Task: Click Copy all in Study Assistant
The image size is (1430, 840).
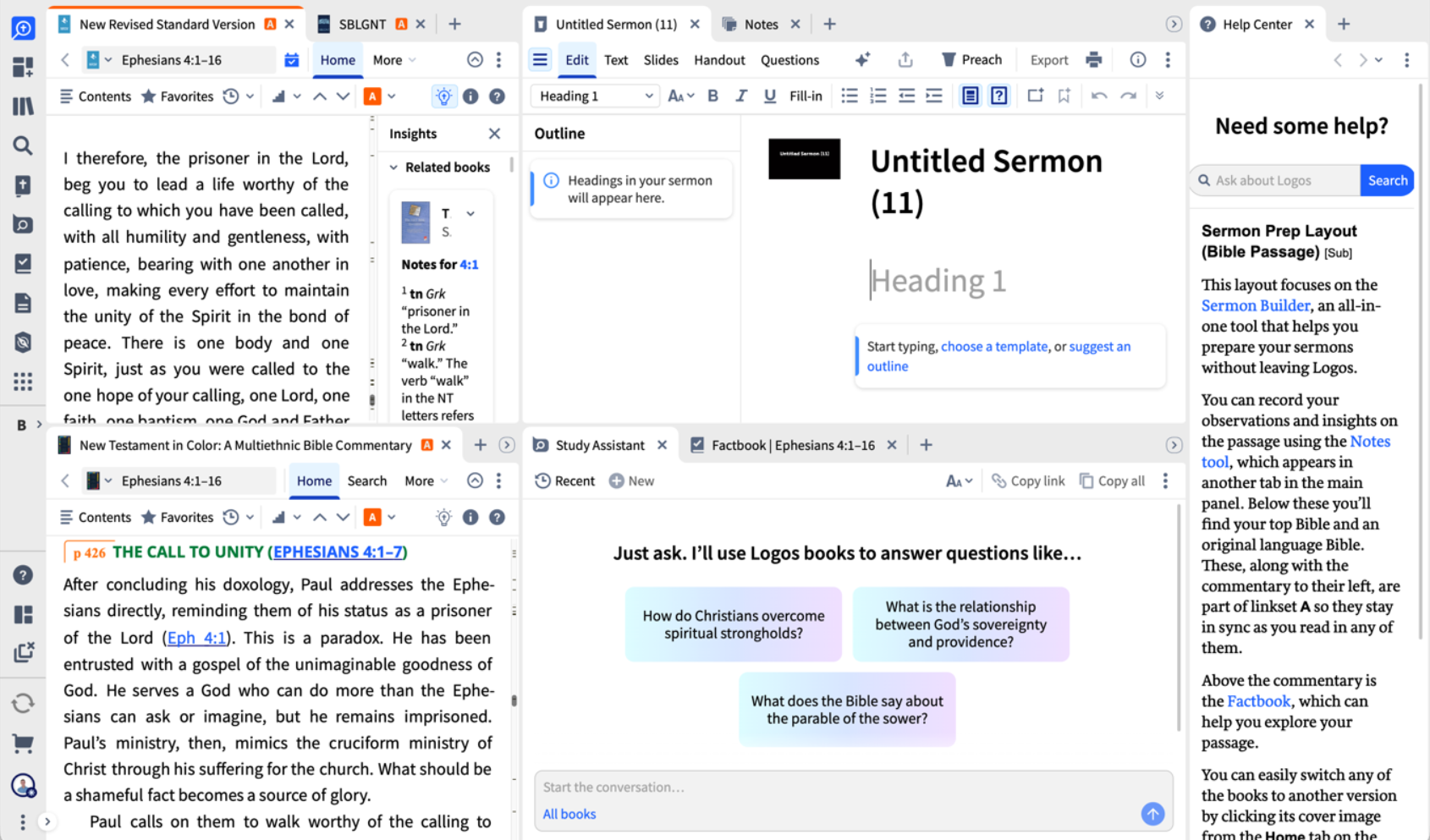Action: 1112,480
